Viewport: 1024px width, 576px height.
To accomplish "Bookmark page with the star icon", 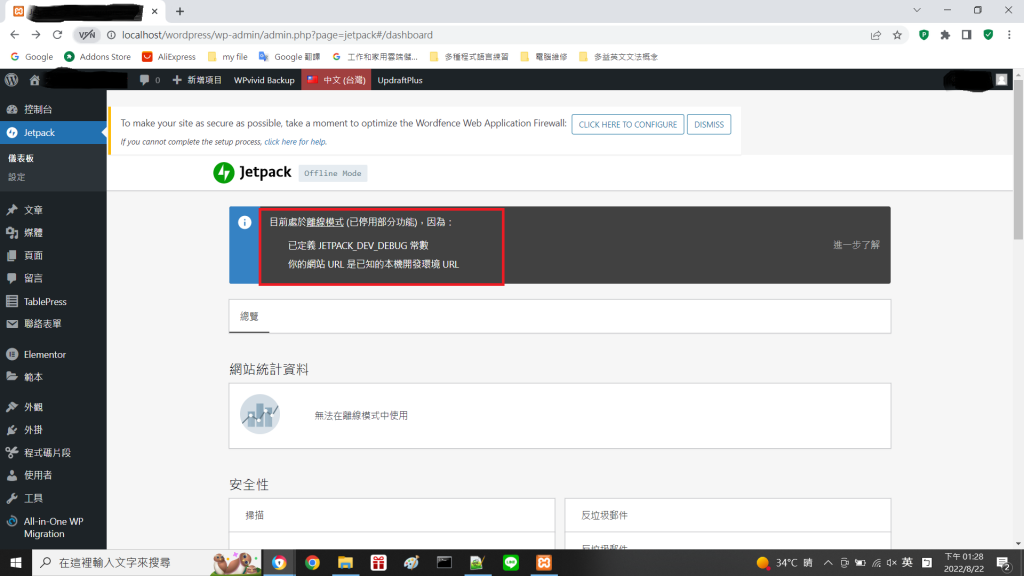I will [x=897, y=35].
